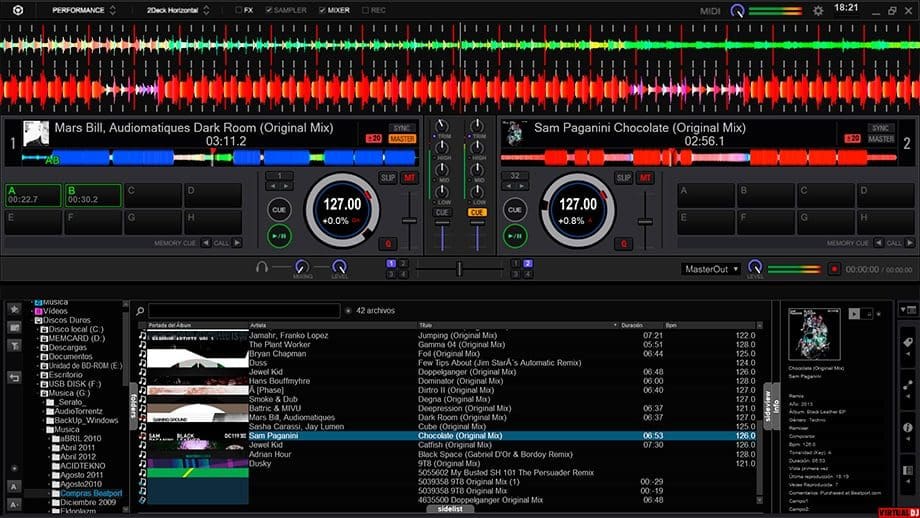
Task: Set hot cue A on deck 1
Action: coord(33,195)
